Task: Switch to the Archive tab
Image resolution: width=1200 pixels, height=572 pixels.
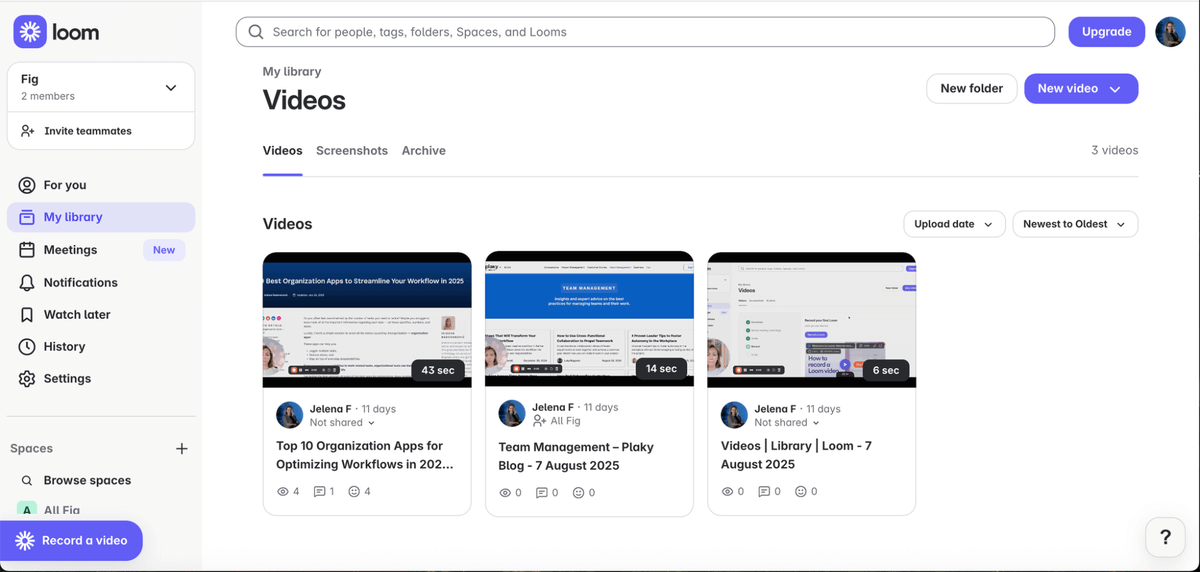Action: [x=424, y=151]
